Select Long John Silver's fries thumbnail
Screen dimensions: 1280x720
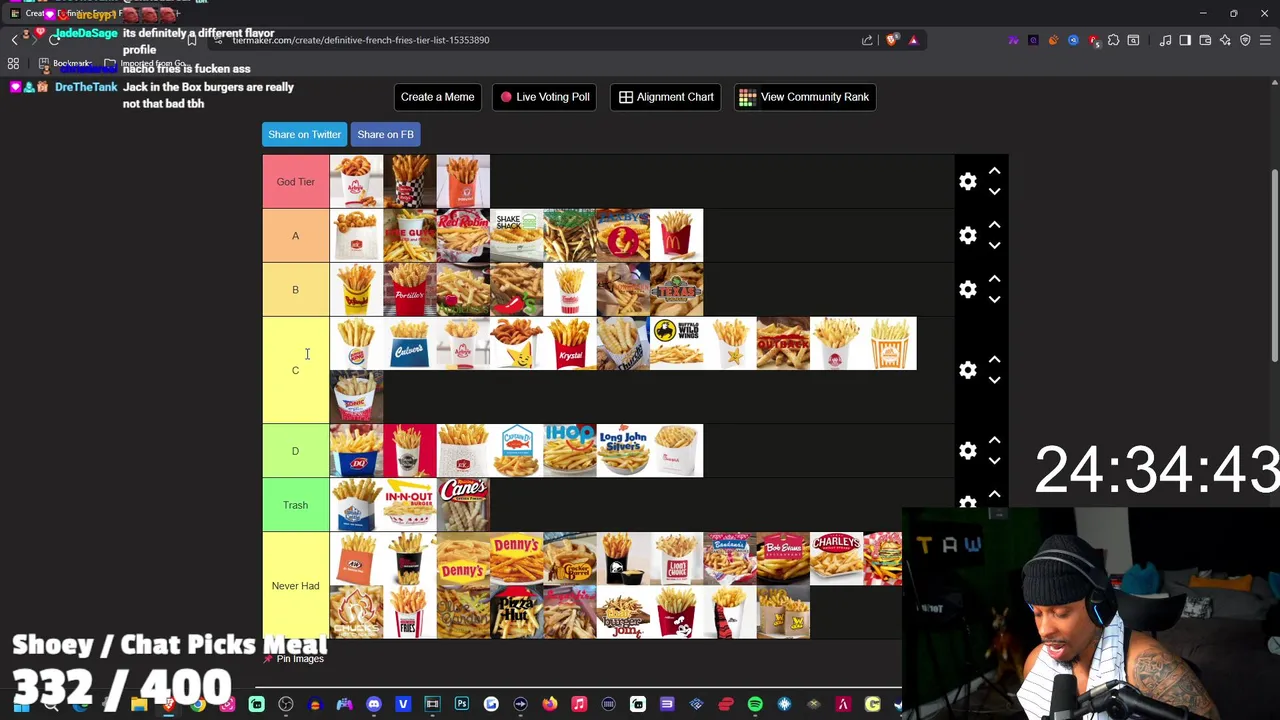click(x=623, y=451)
